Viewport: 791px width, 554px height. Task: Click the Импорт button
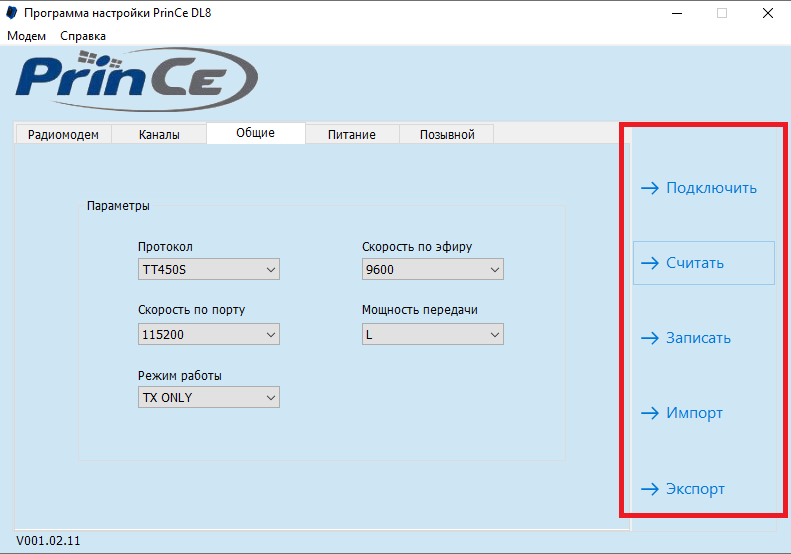(x=704, y=413)
